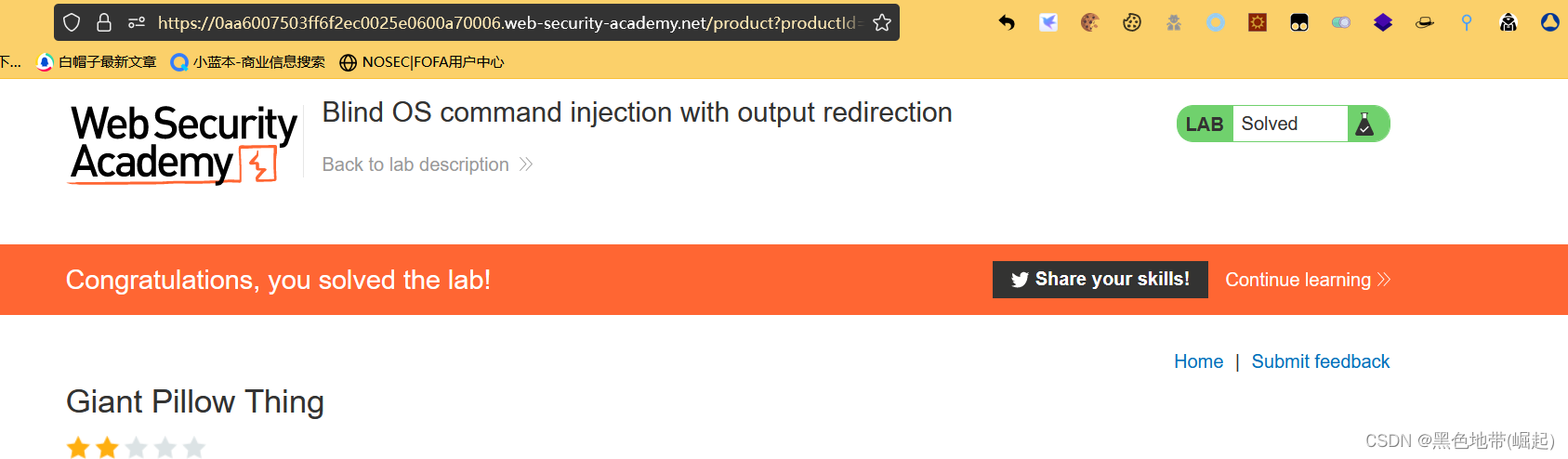Toggle the green switch extension icon
Viewport: 1568px width, 459px height.
pyautogui.click(x=1341, y=22)
